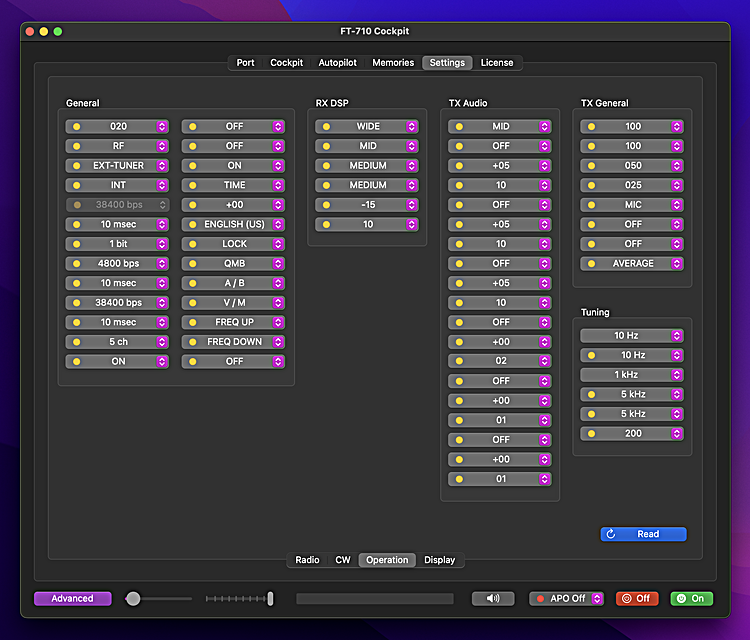Switch to the Port tab
750x640 pixels.
[x=245, y=63]
